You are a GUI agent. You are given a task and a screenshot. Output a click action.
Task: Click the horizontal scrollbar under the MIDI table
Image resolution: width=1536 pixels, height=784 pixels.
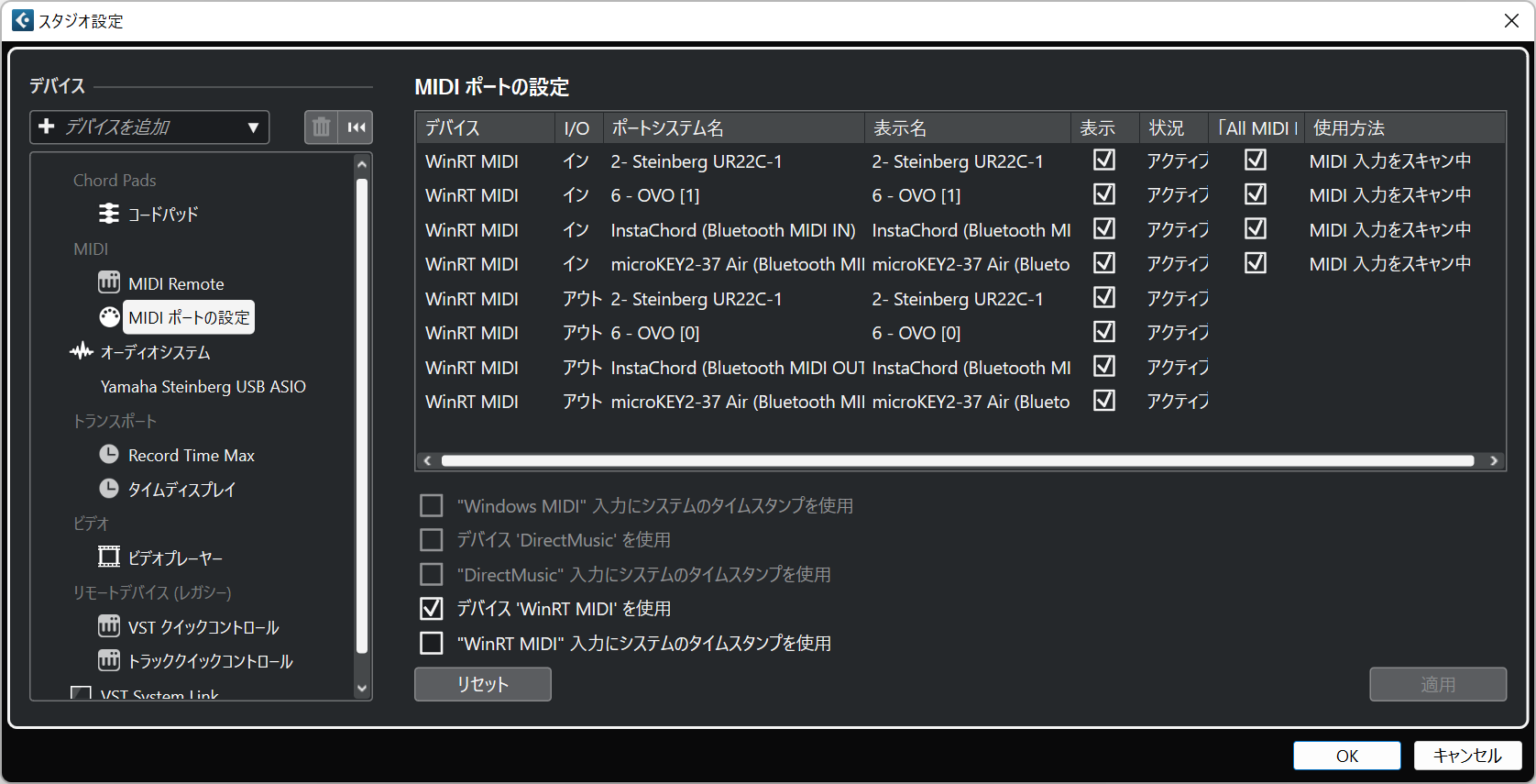tap(960, 460)
